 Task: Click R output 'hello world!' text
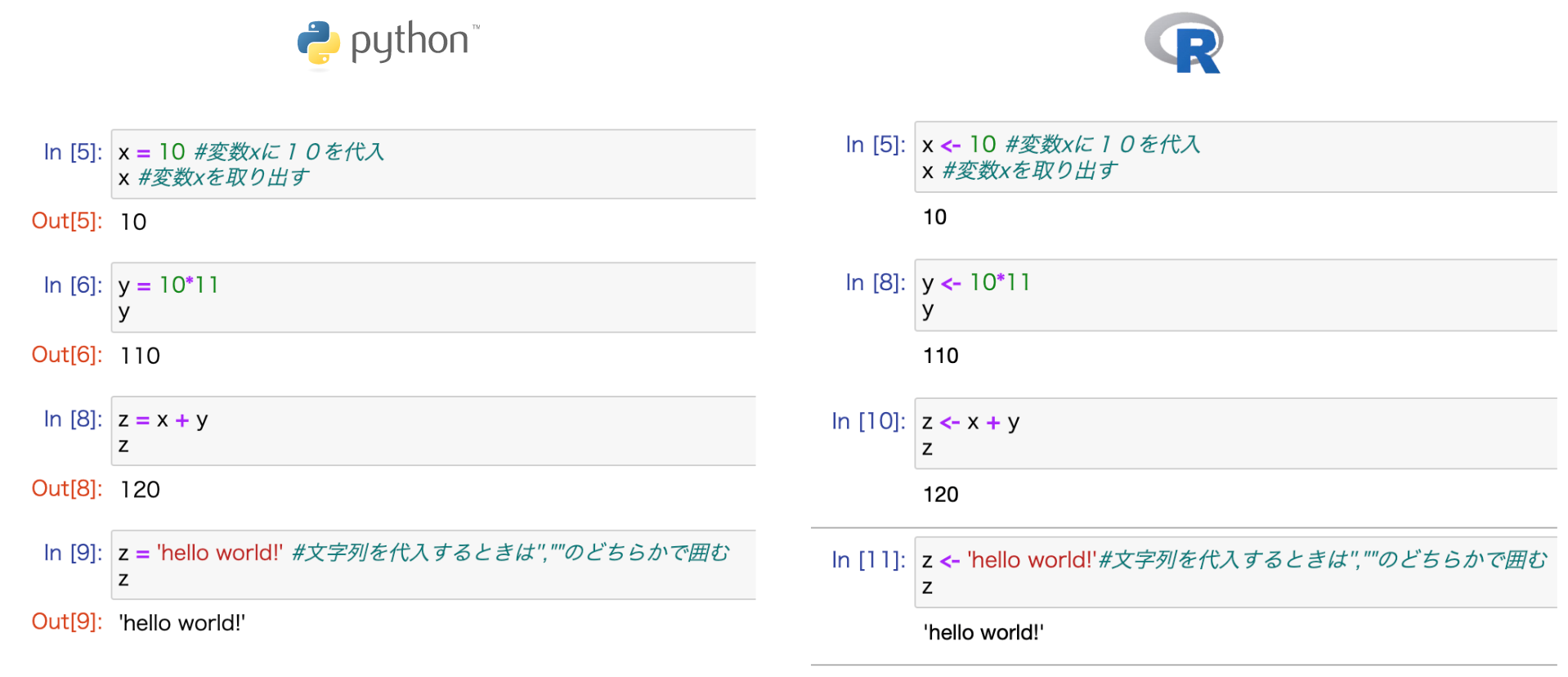983,633
